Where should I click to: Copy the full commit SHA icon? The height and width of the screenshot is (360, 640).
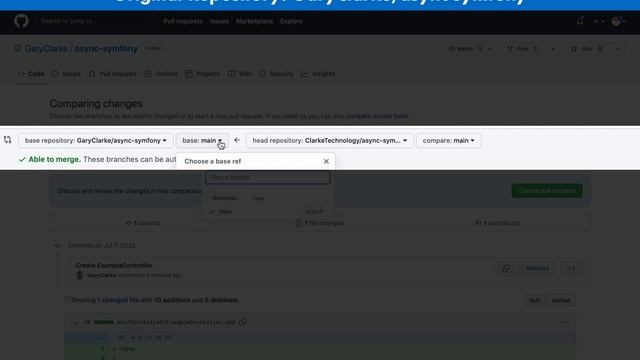(506, 268)
